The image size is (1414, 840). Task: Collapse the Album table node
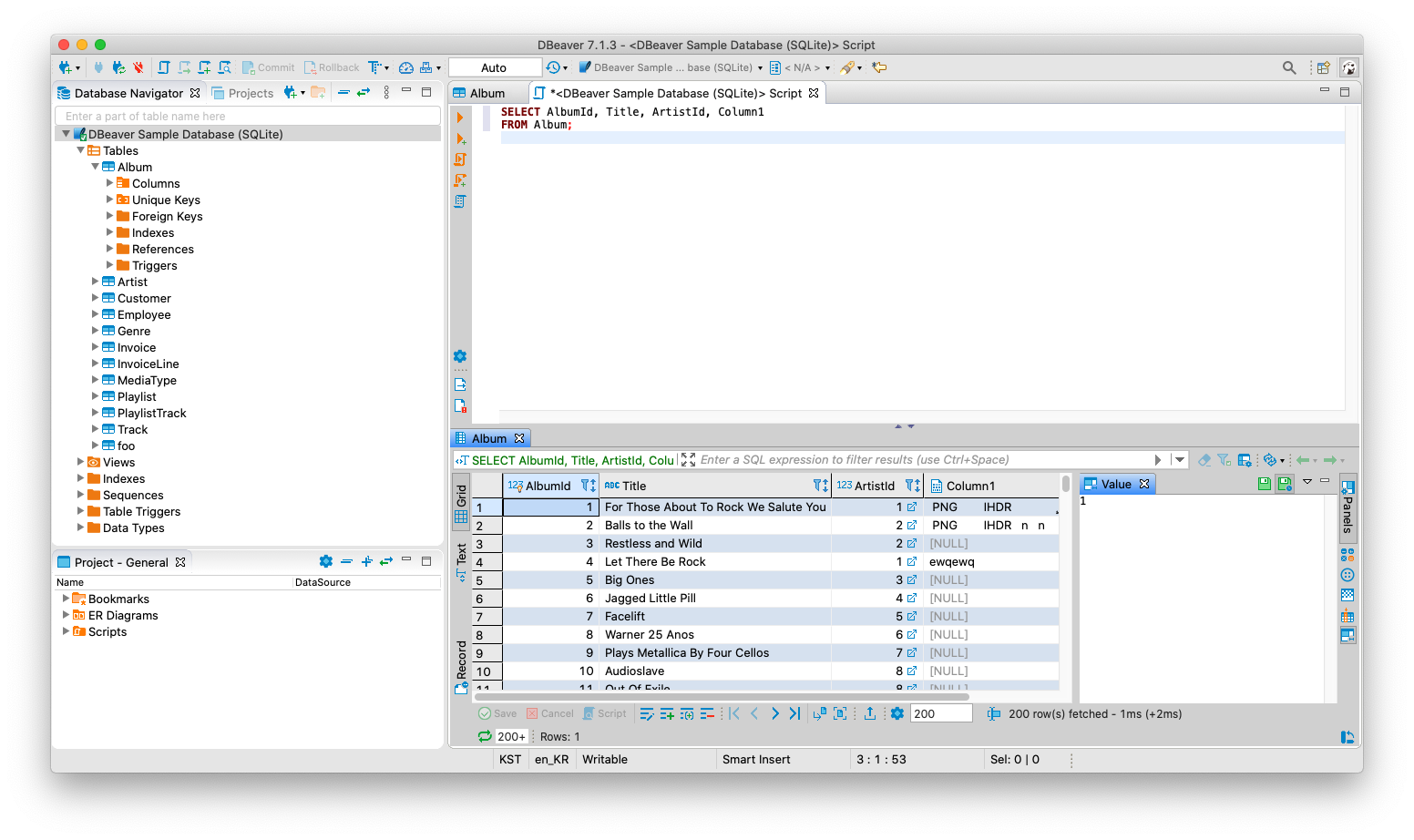(96, 167)
